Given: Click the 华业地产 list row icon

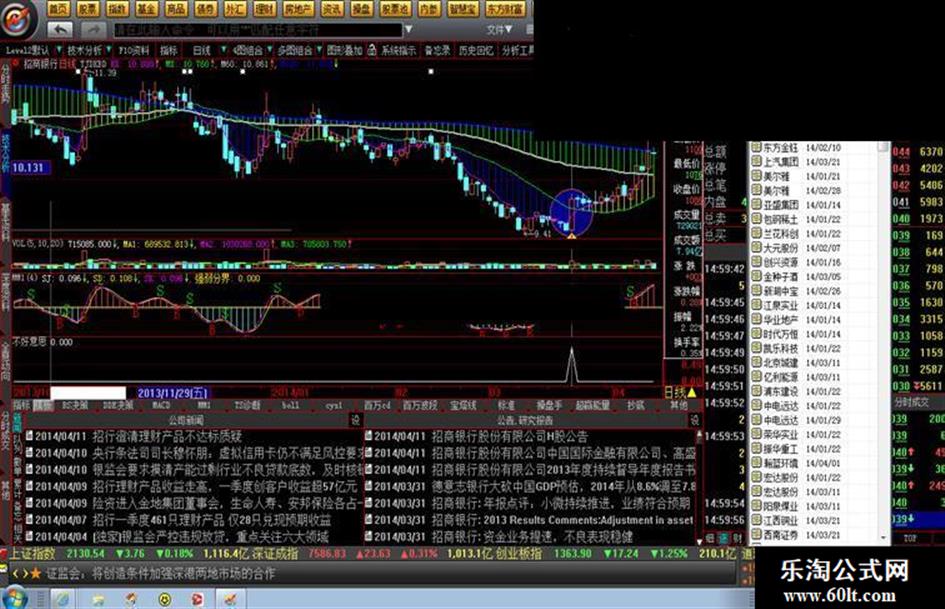Looking at the screenshot, I should click(756, 320).
